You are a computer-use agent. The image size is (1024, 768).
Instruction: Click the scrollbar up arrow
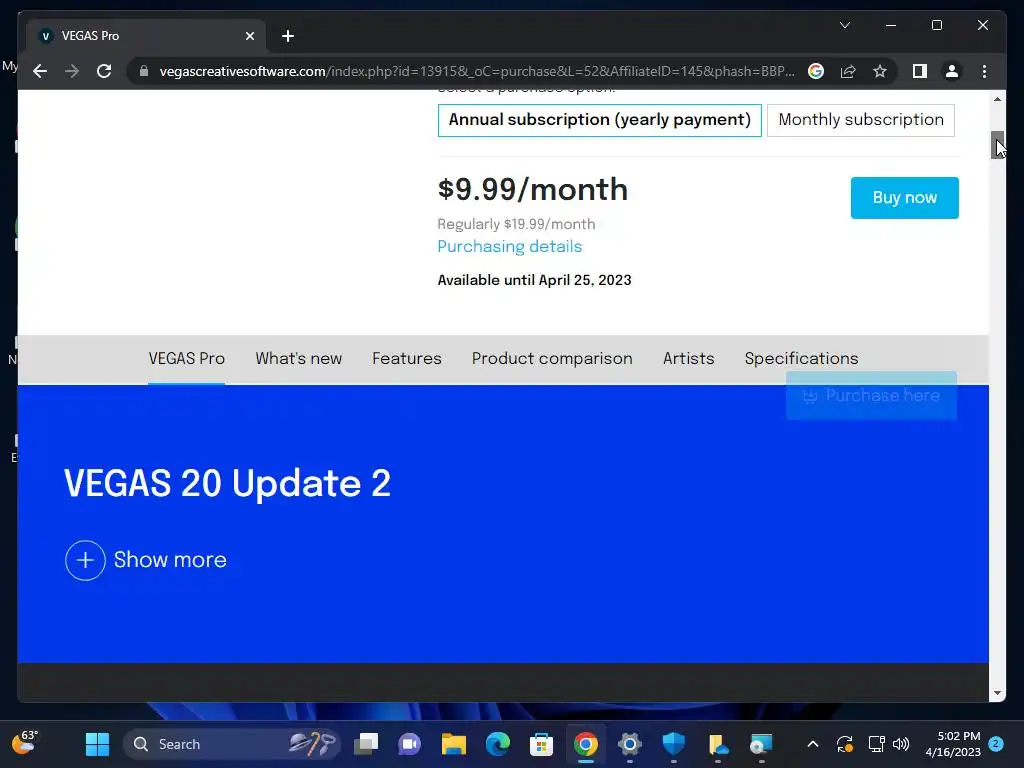pos(997,99)
